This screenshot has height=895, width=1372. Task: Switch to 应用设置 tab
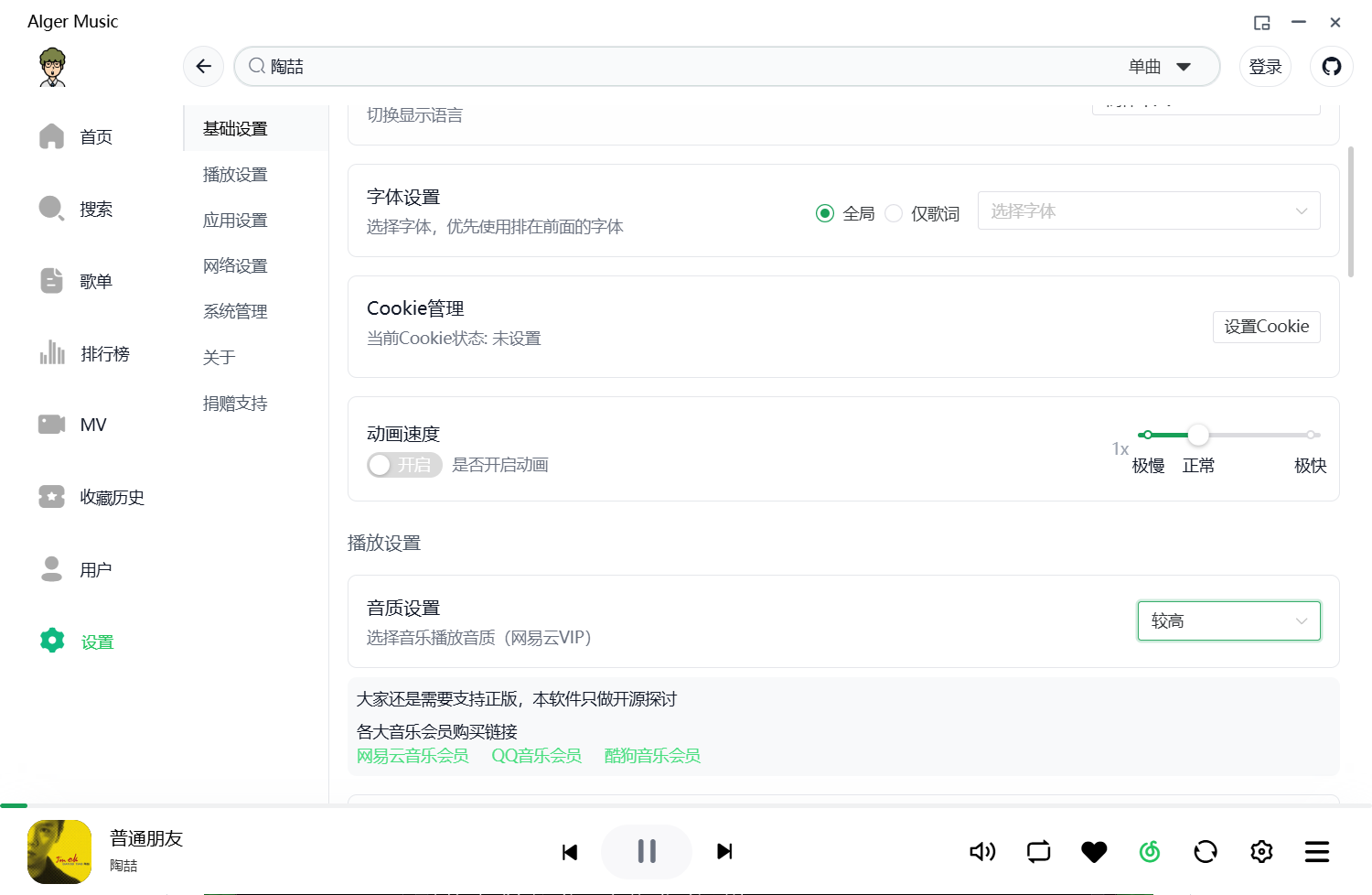(x=235, y=221)
